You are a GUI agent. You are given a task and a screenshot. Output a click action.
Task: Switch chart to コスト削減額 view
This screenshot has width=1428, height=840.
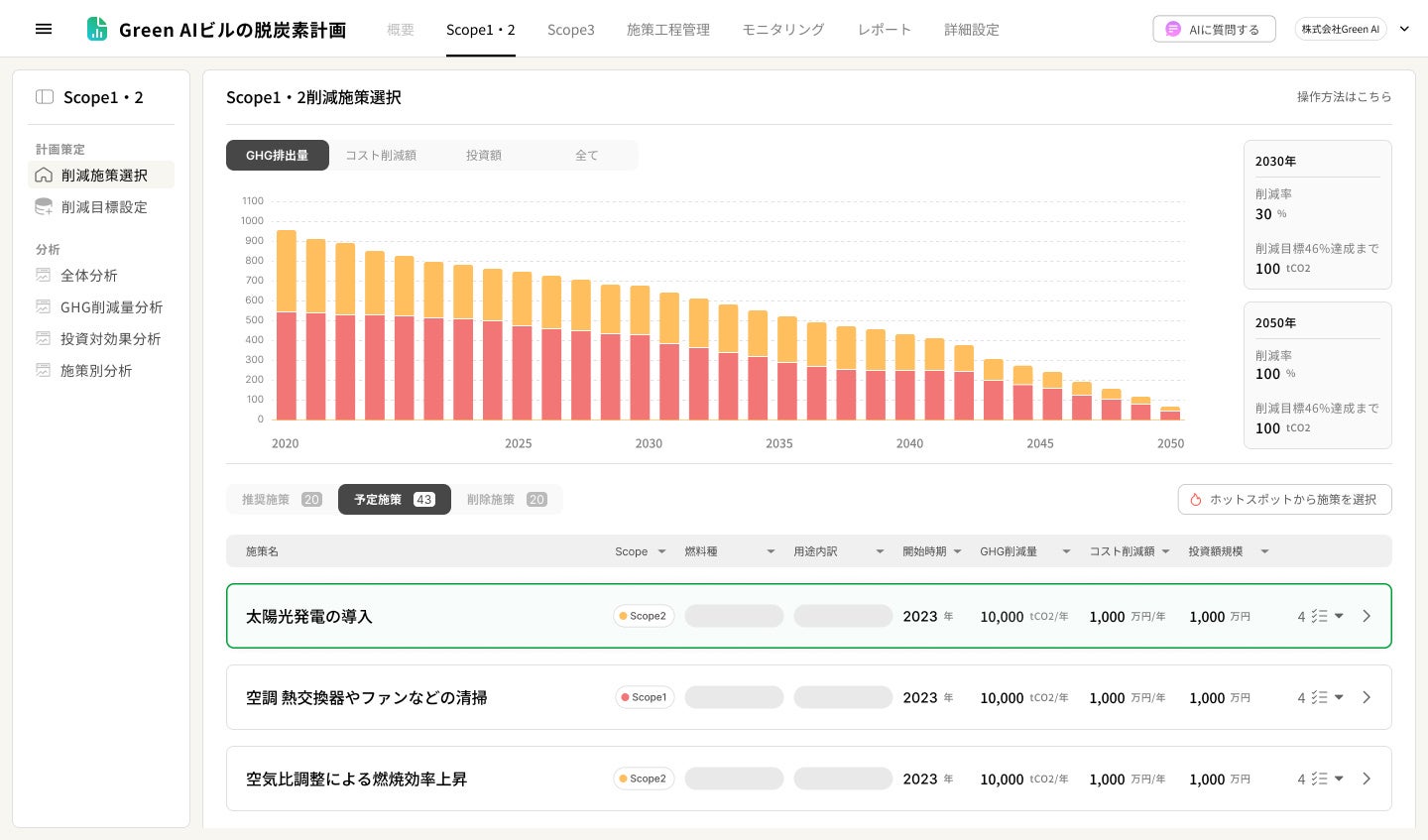click(381, 155)
